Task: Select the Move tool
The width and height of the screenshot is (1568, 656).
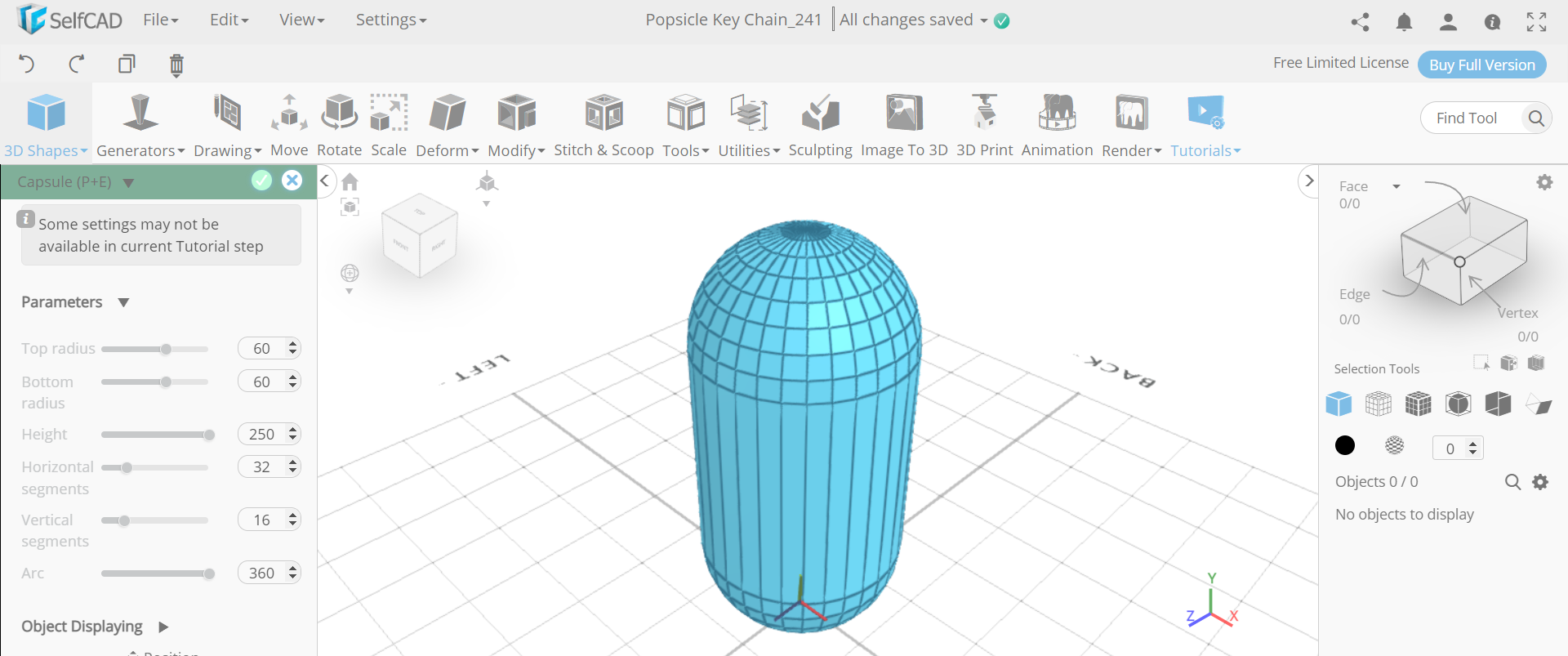Action: click(289, 124)
